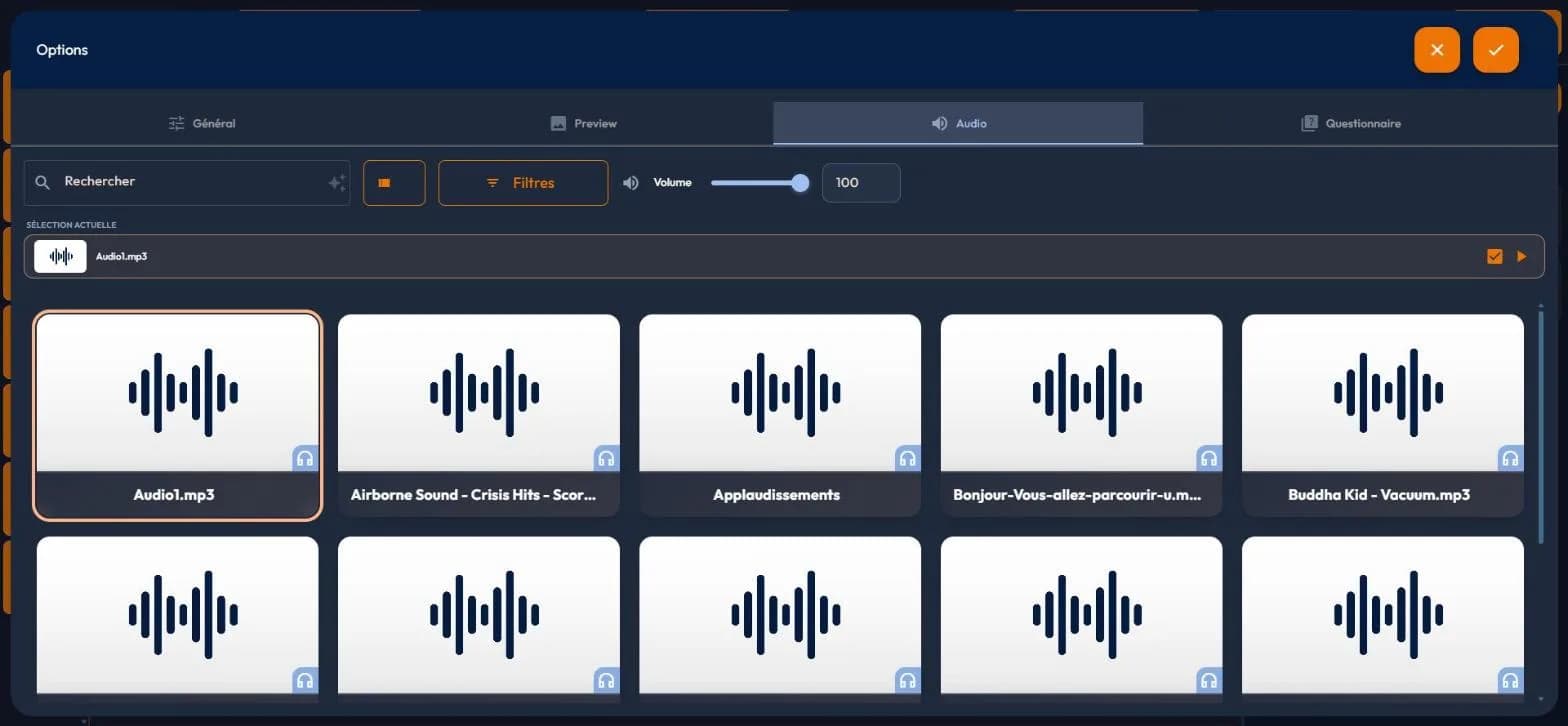Confirm options with the checkmark button
This screenshot has width=1568, height=726.
[1496, 50]
